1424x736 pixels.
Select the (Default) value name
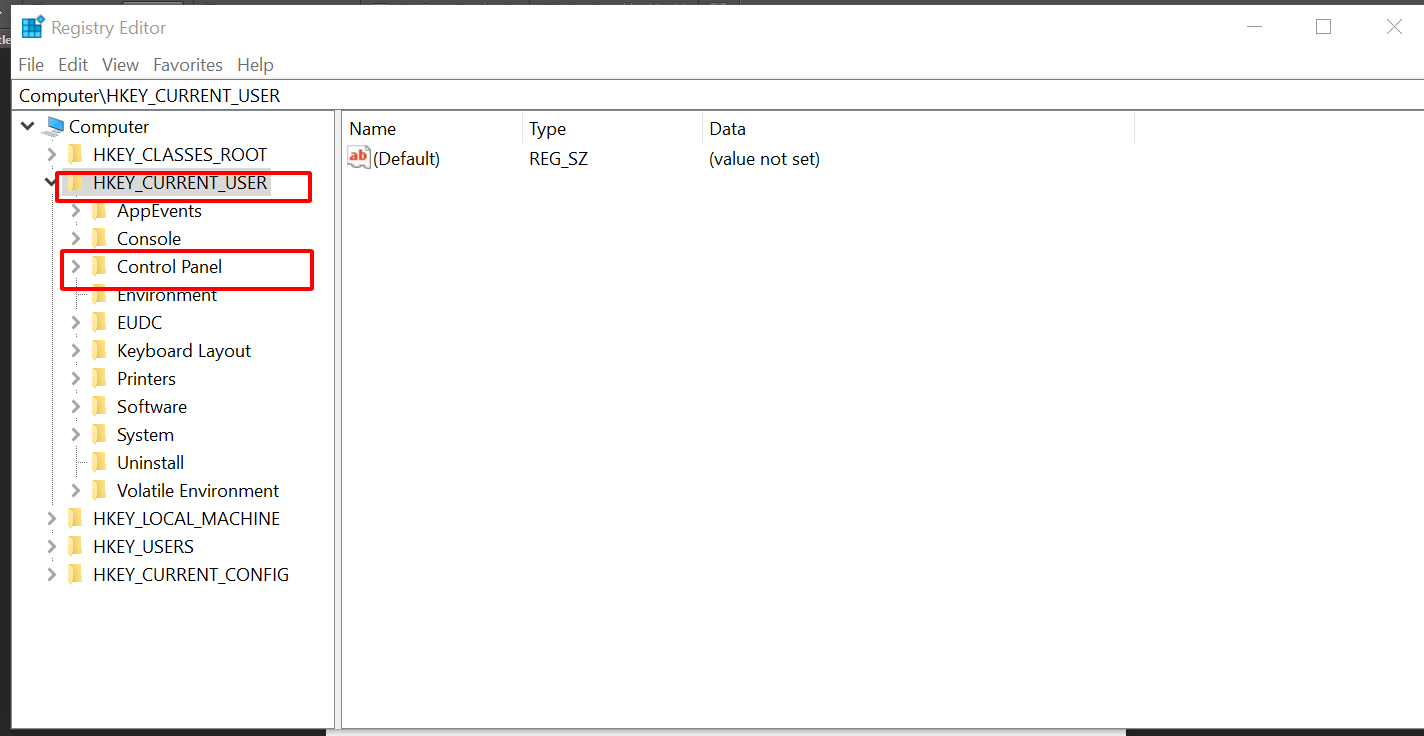[406, 159]
